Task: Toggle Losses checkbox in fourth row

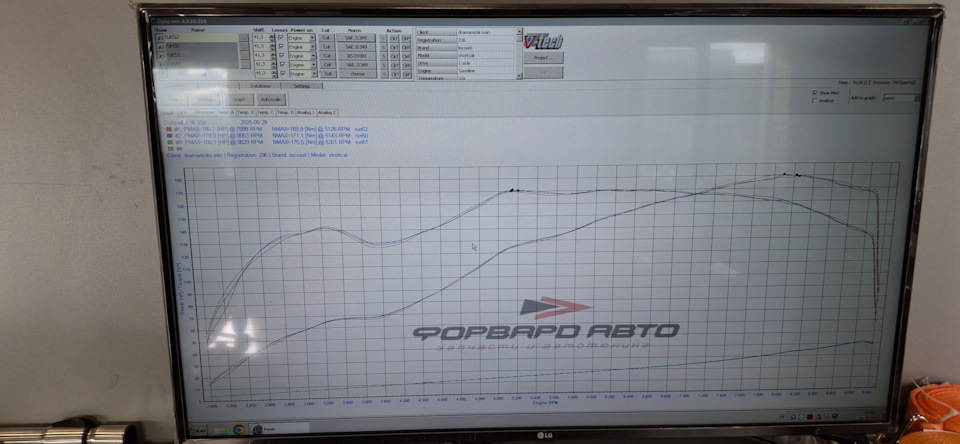Action: pos(282,64)
